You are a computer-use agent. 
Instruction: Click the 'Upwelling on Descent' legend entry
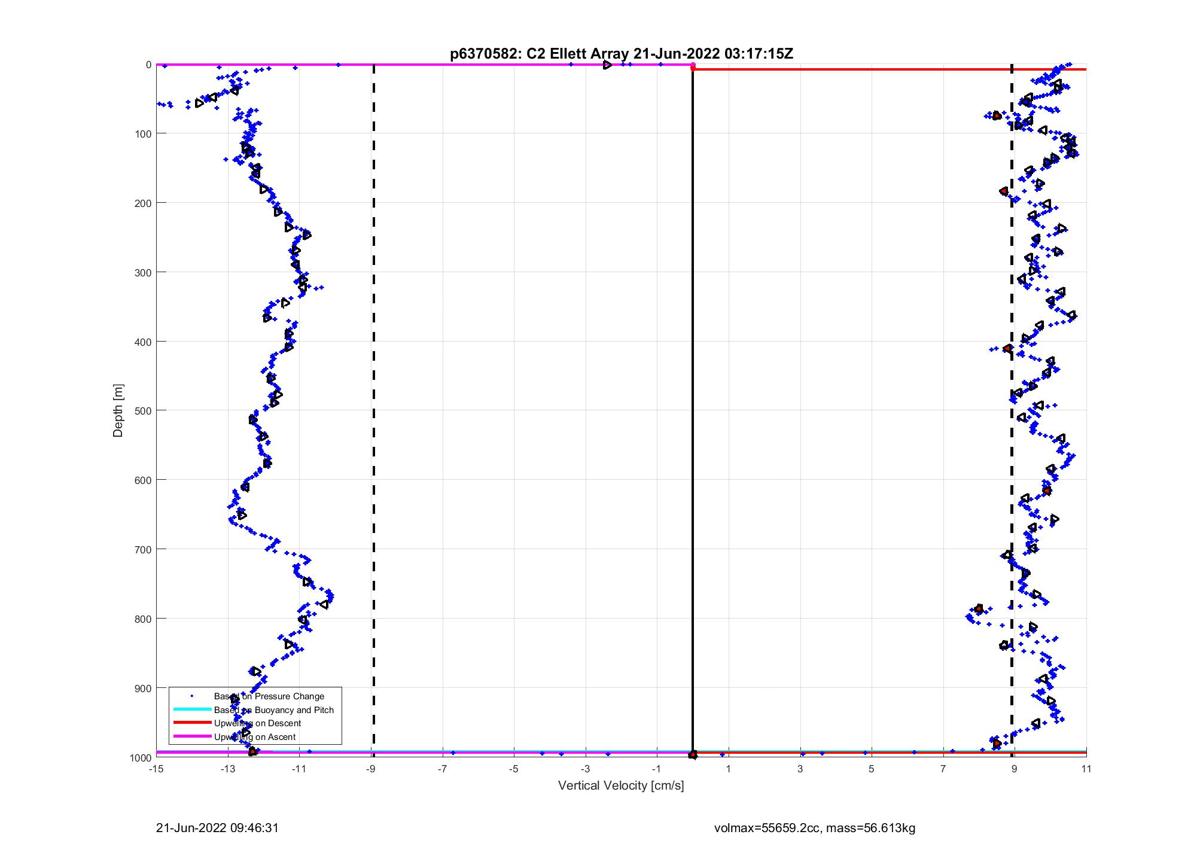coord(258,723)
